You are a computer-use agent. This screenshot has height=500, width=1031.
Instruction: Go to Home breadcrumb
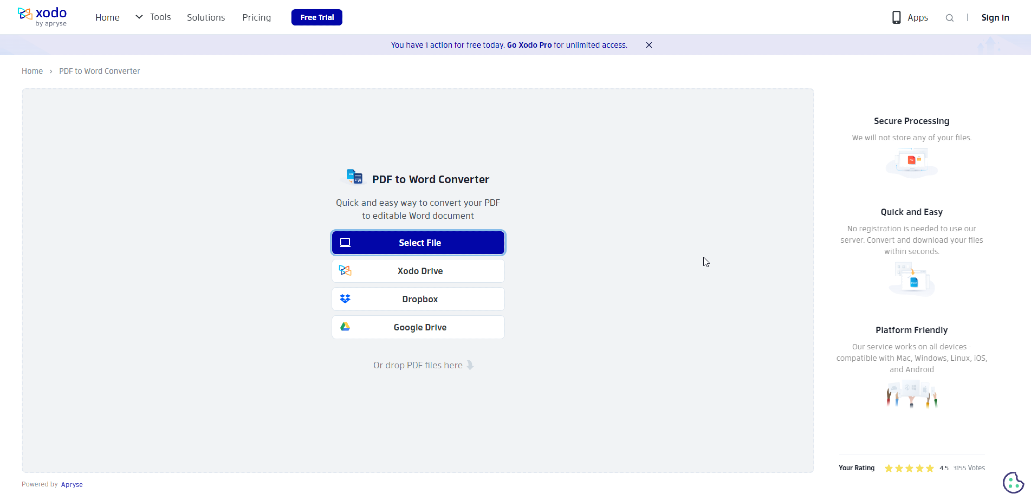coord(32,71)
